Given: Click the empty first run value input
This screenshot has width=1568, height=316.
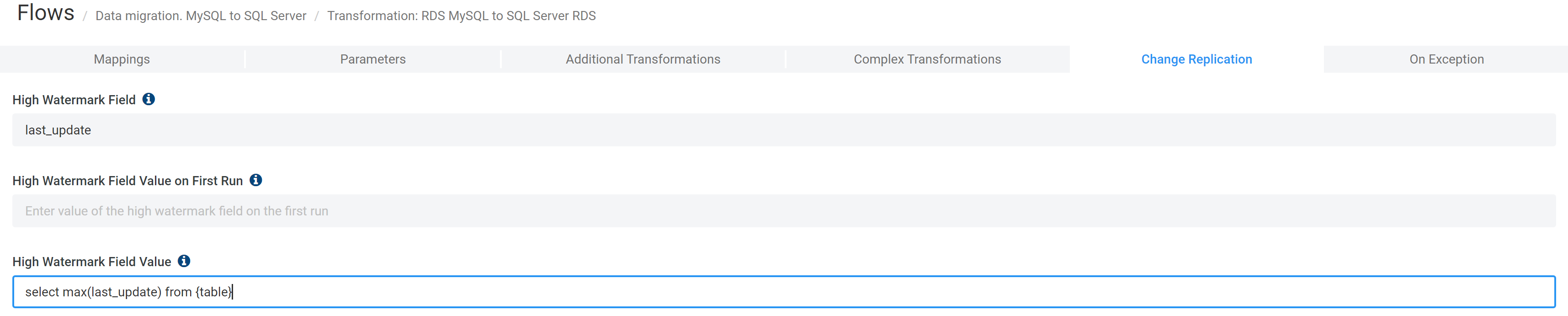Looking at the screenshot, I should coord(784,211).
